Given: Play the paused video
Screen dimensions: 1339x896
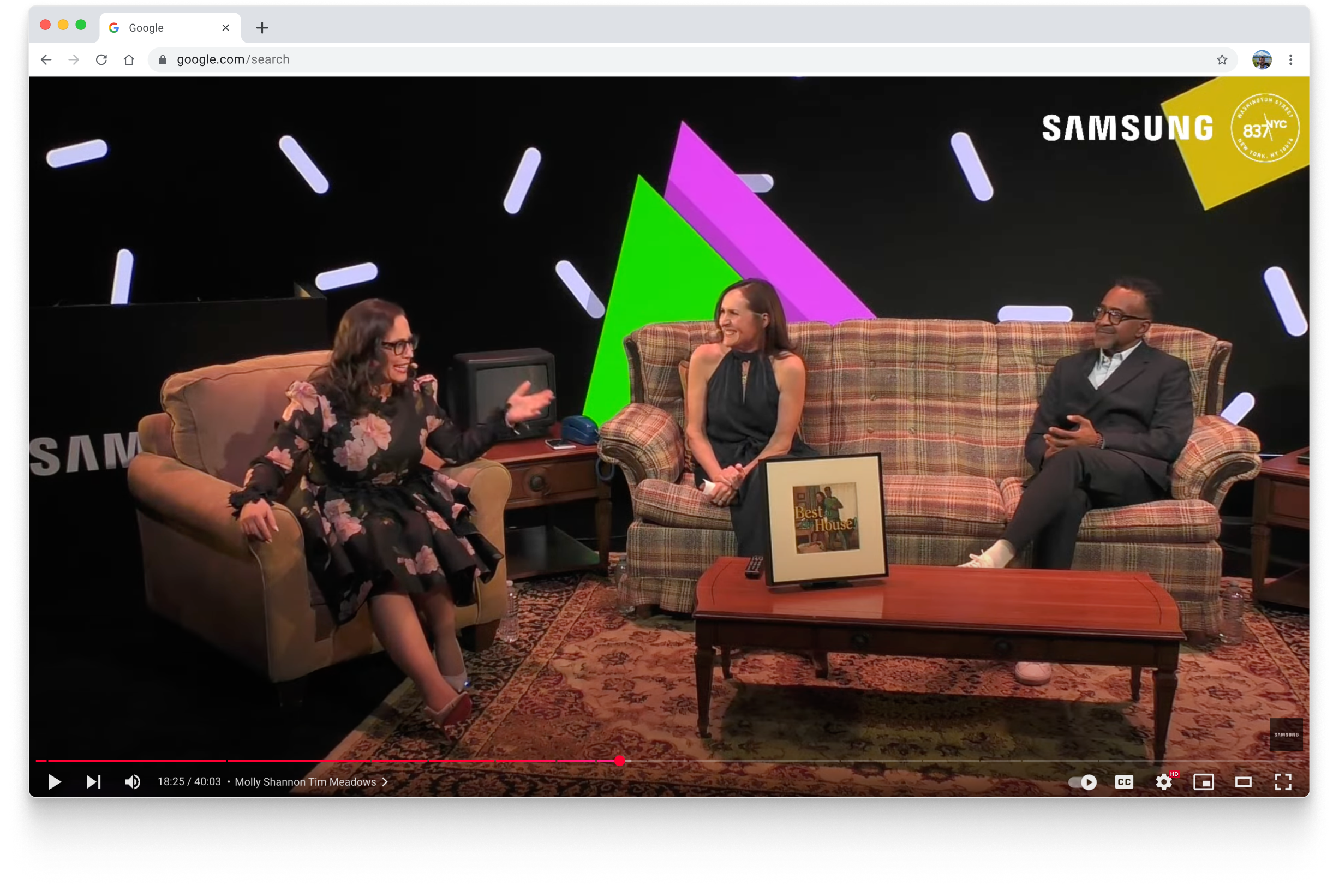Looking at the screenshot, I should (54, 782).
